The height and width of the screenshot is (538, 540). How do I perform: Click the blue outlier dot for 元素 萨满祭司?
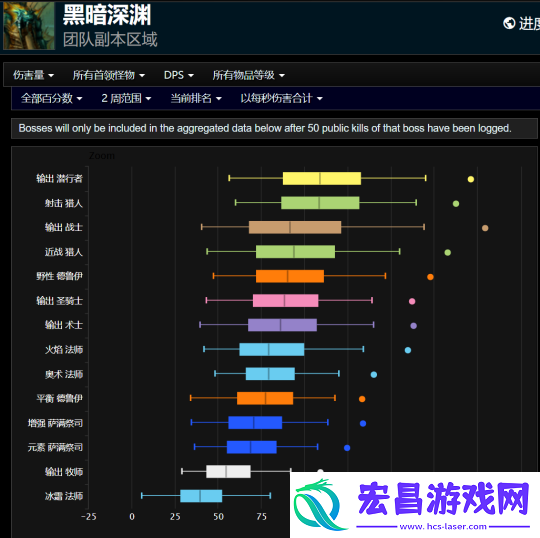347,448
